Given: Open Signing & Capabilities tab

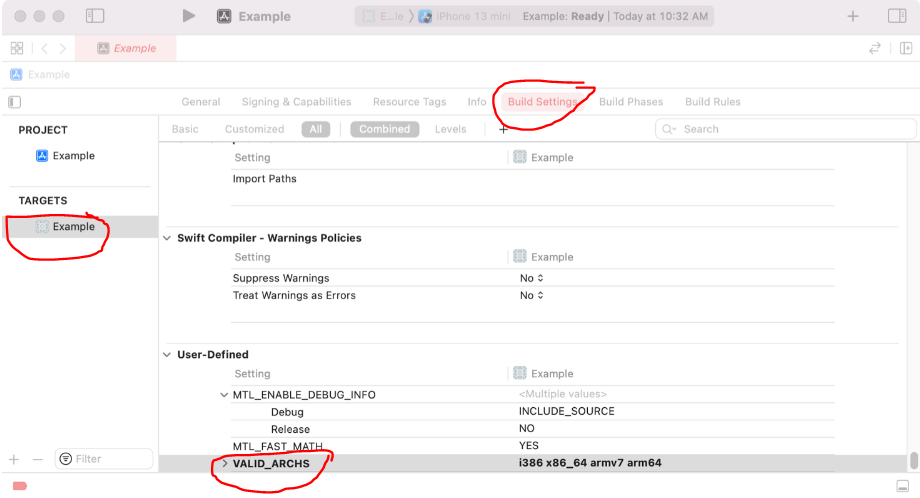Looking at the screenshot, I should pyautogui.click(x=296, y=102).
